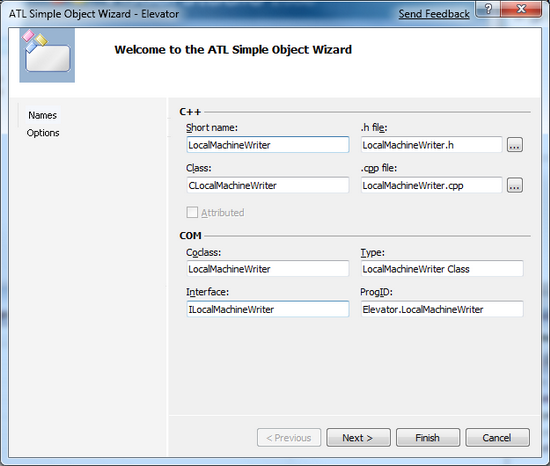Click the Send Feedback link
Image resolution: width=550 pixels, height=466 pixels.
point(434,14)
